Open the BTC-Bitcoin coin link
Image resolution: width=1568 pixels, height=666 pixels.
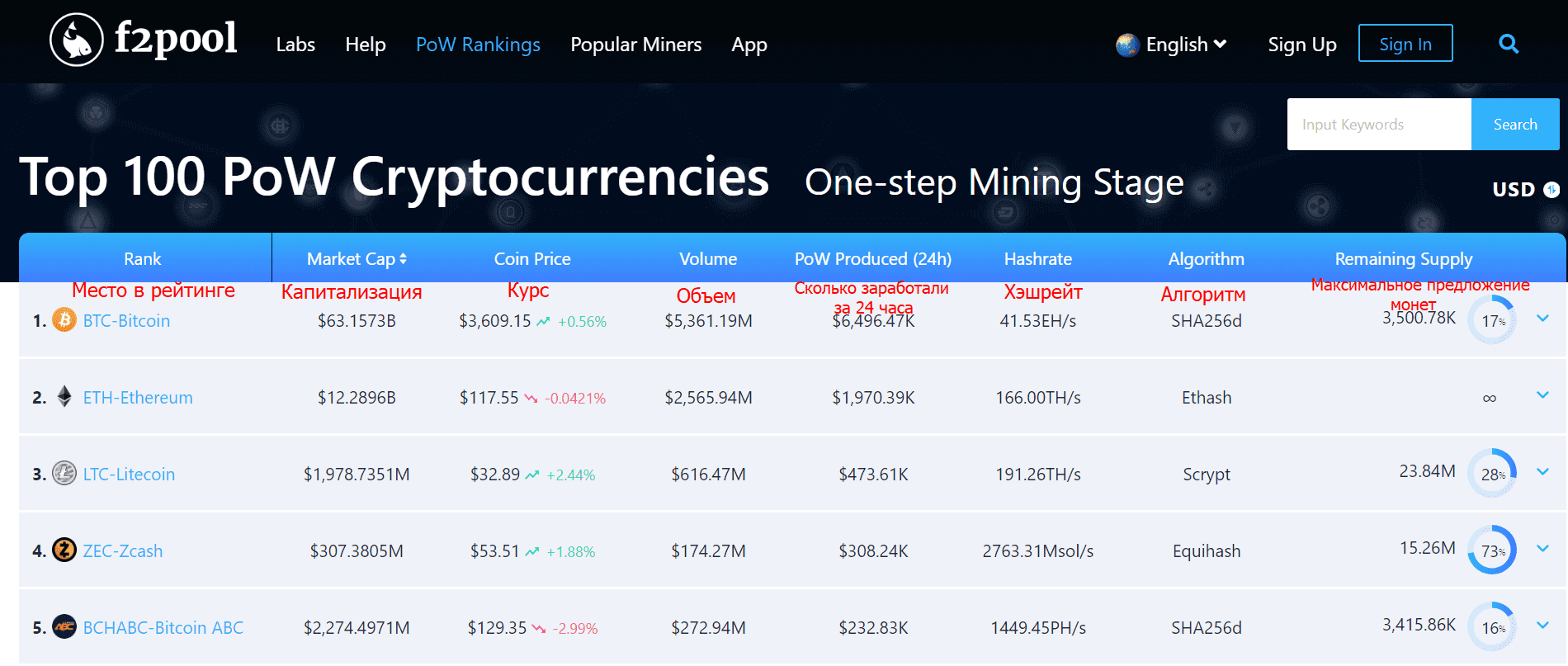click(126, 320)
